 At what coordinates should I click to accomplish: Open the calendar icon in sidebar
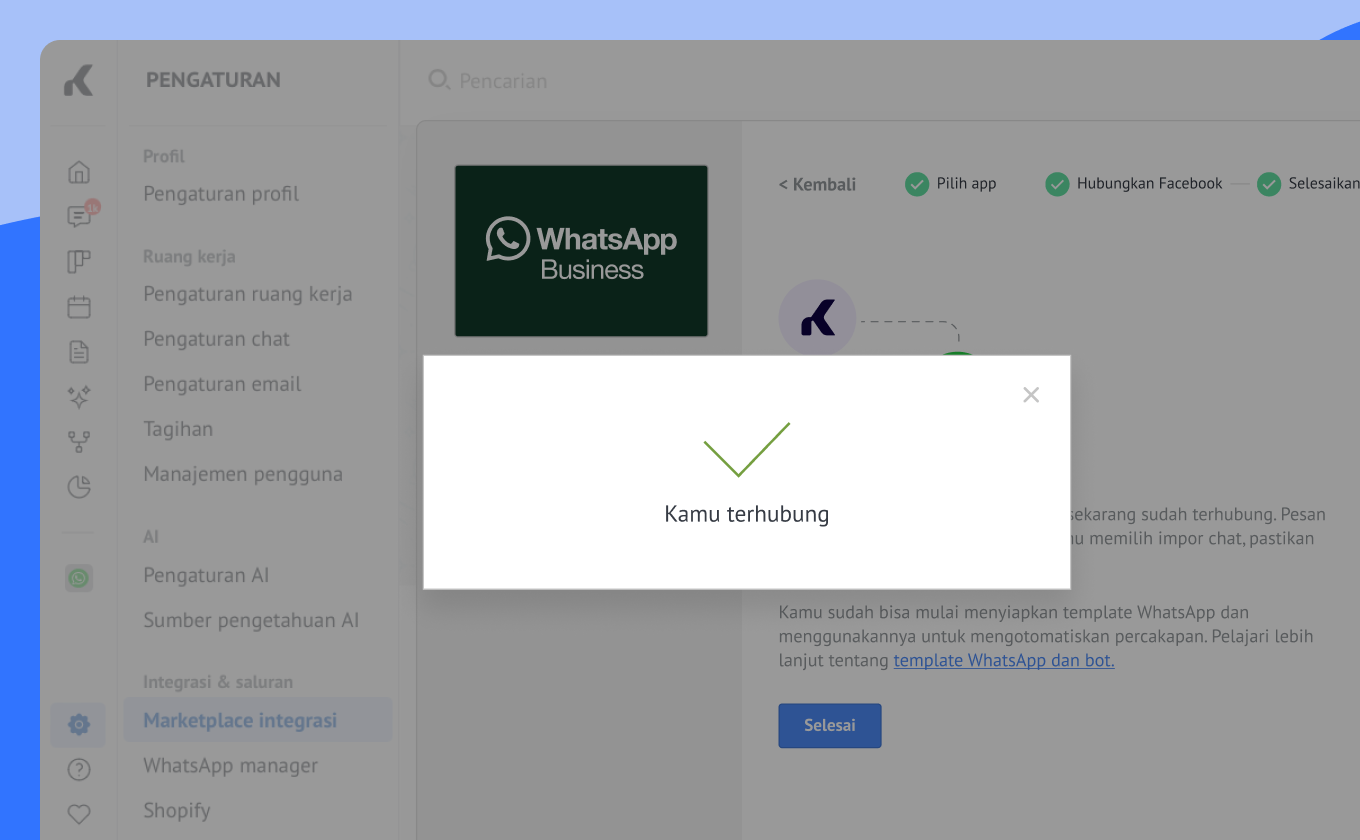tap(79, 307)
